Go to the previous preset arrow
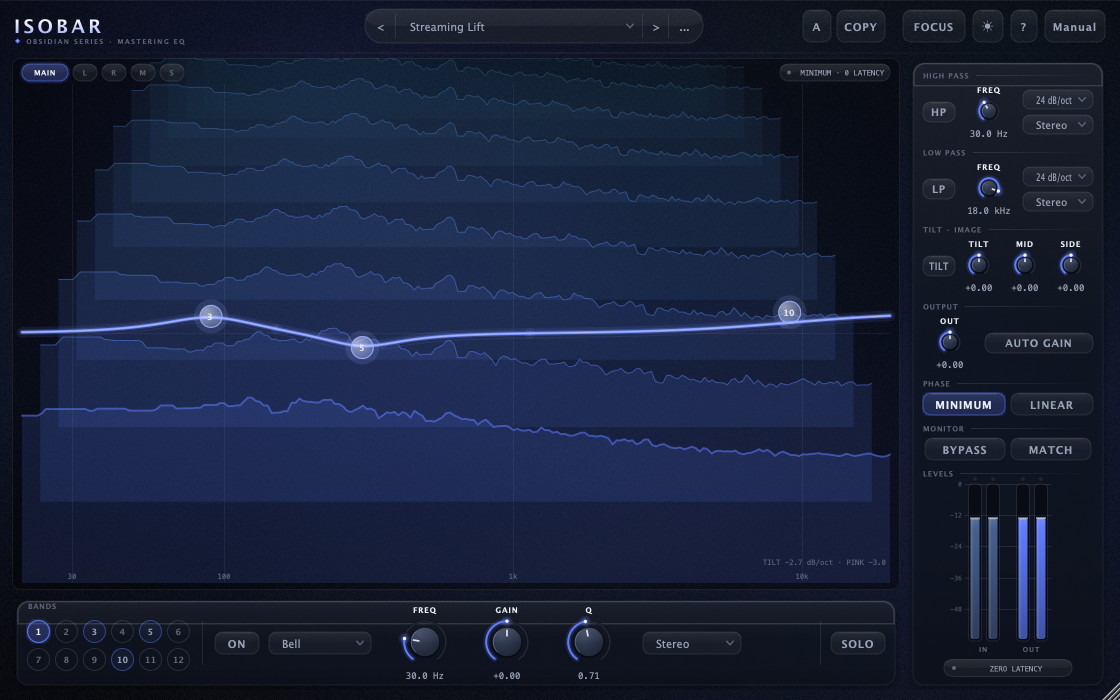Viewport: 1120px width, 700px height. 381,27
